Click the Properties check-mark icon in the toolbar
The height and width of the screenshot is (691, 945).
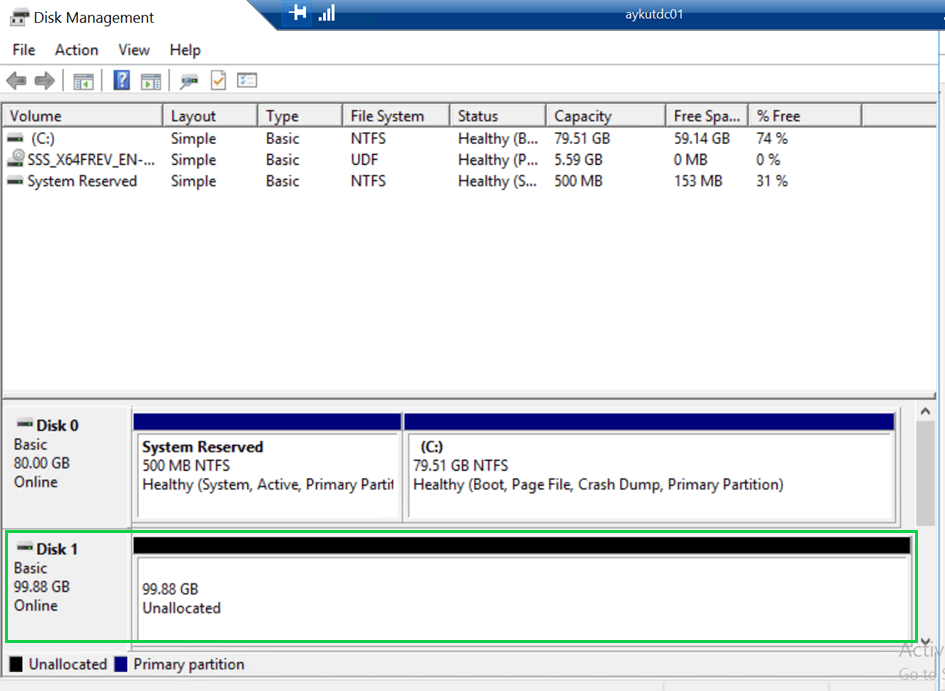point(218,81)
